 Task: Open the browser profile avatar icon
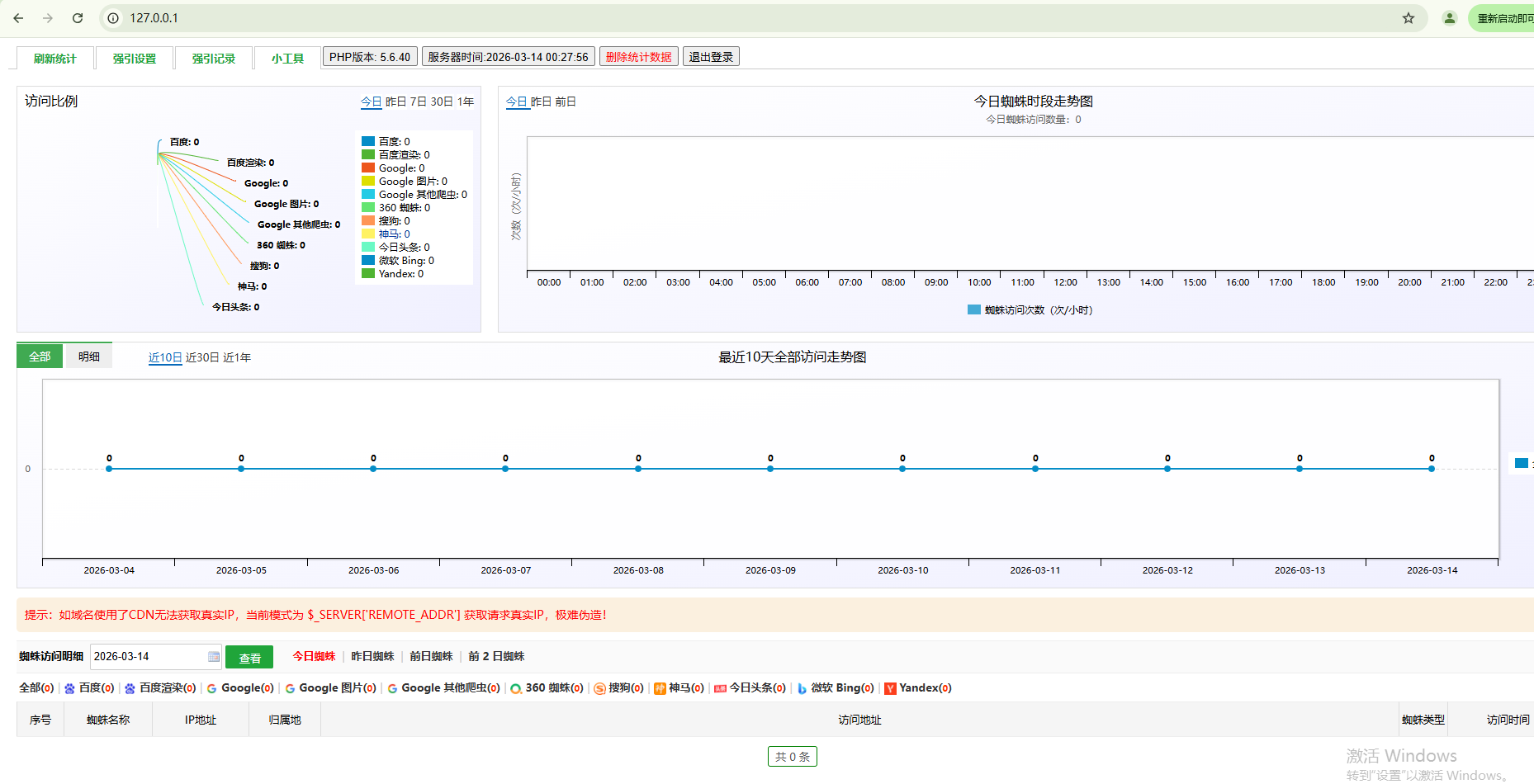tap(1449, 18)
